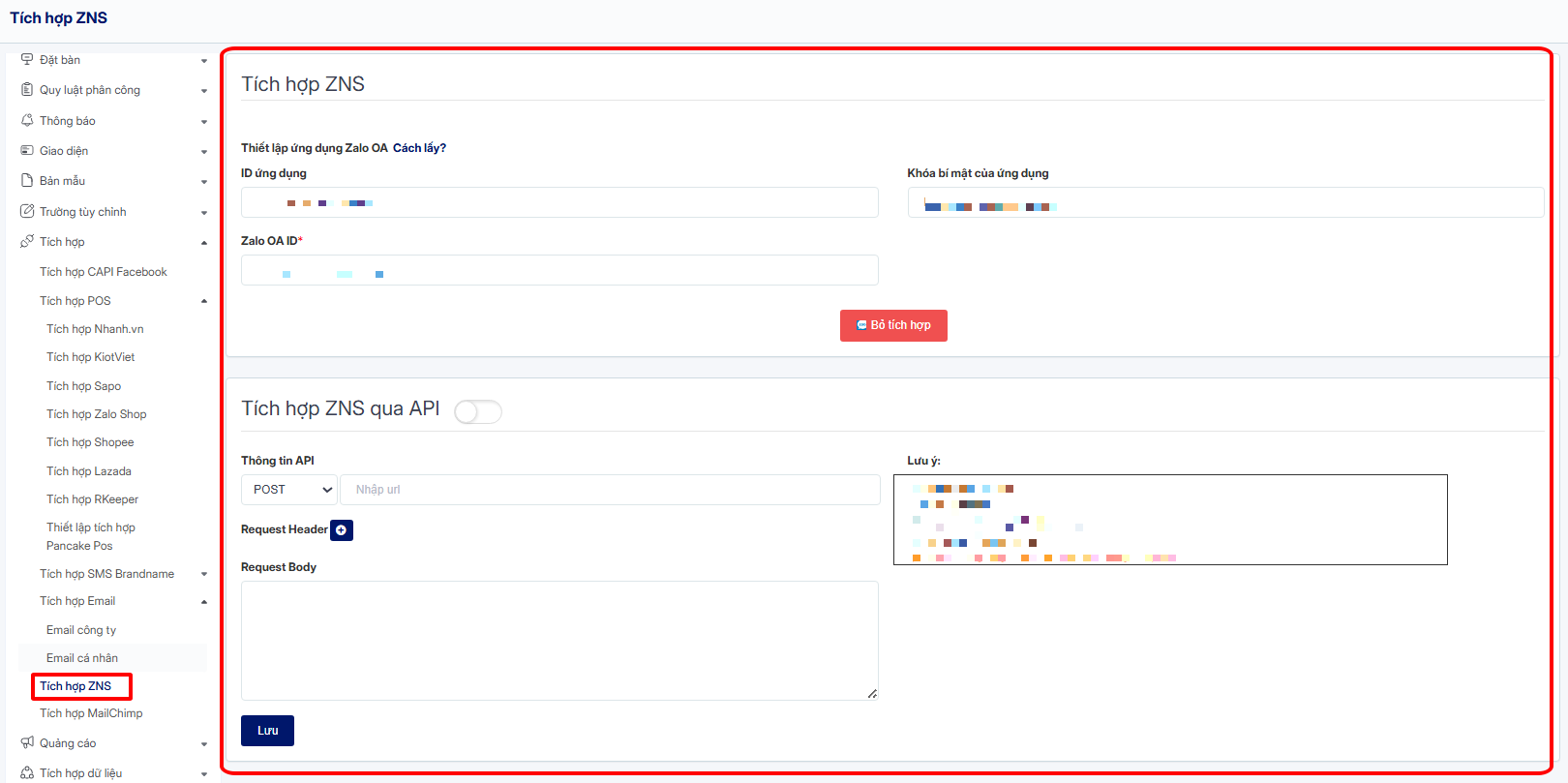Open the Cách lấy? help link
This screenshot has height=783, width=1568.
(x=419, y=148)
